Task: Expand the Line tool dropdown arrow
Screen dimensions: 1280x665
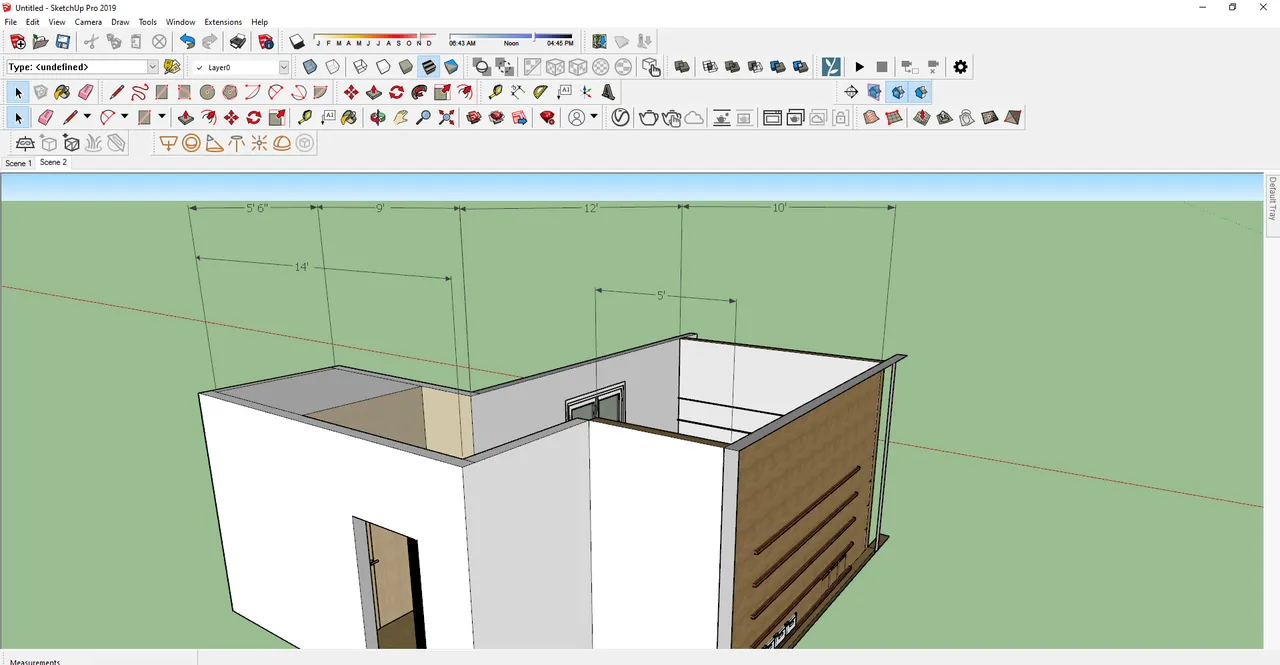Action: [87, 117]
